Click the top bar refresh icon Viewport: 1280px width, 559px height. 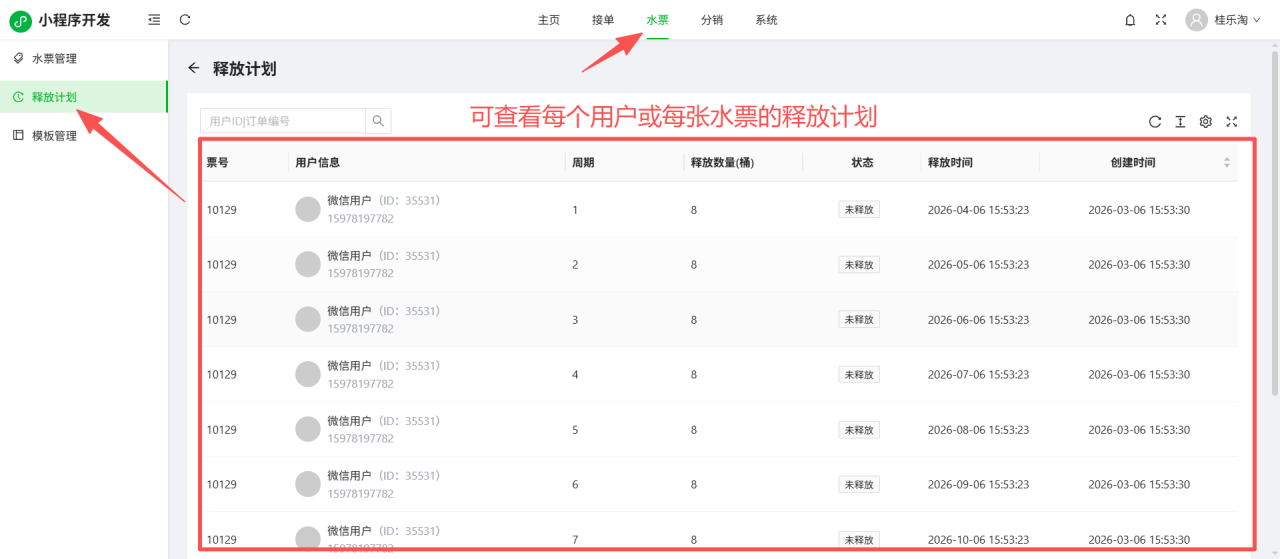pos(185,20)
